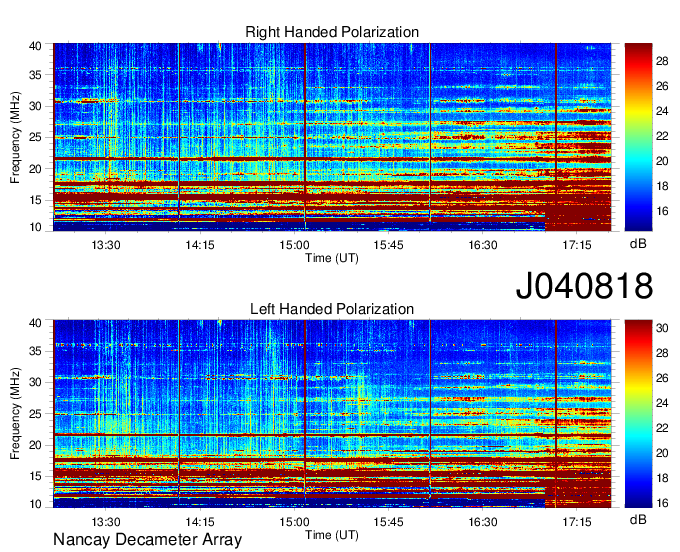Click the dB label under the top colorbar
The height and width of the screenshot is (552, 680).
pos(638,244)
